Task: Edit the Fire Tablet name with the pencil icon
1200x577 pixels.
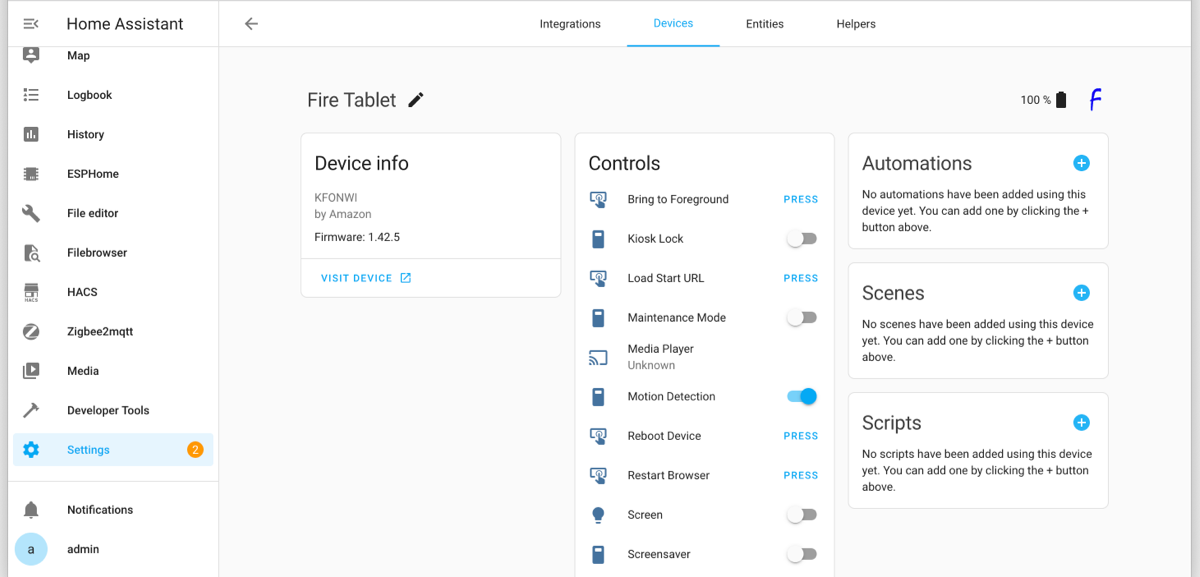Action: point(416,99)
